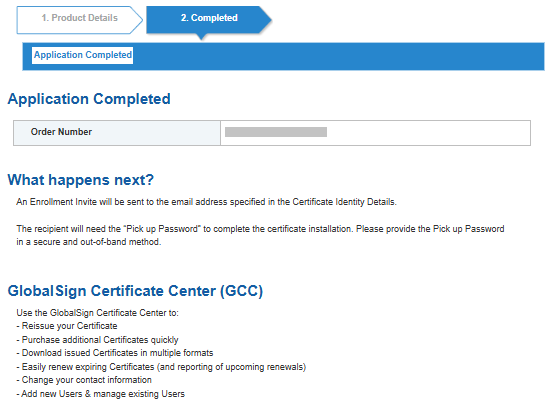
Task: Click the Order Number label cell
Action: point(117,133)
